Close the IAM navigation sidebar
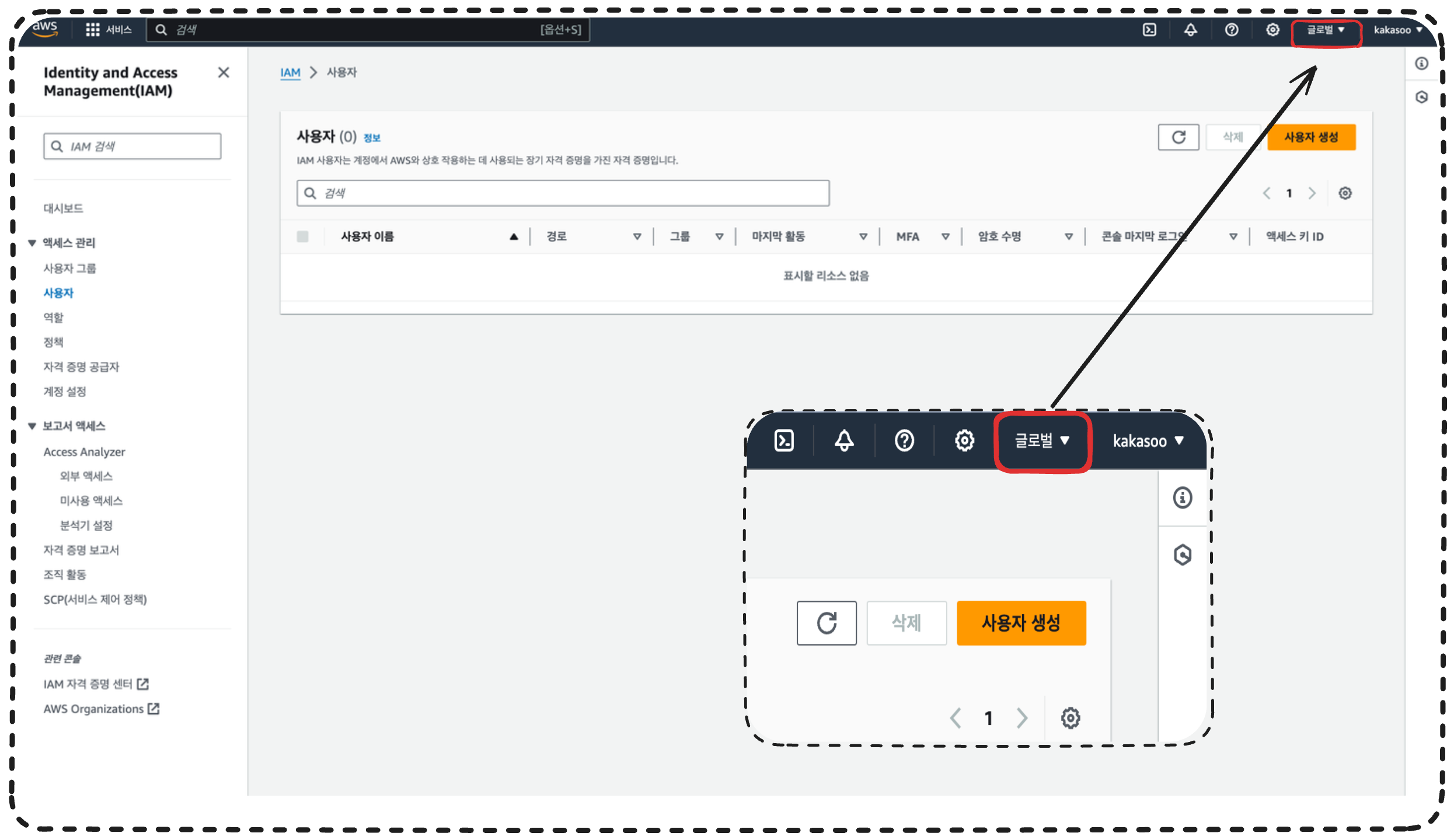The width and height of the screenshot is (1454, 840). click(224, 72)
